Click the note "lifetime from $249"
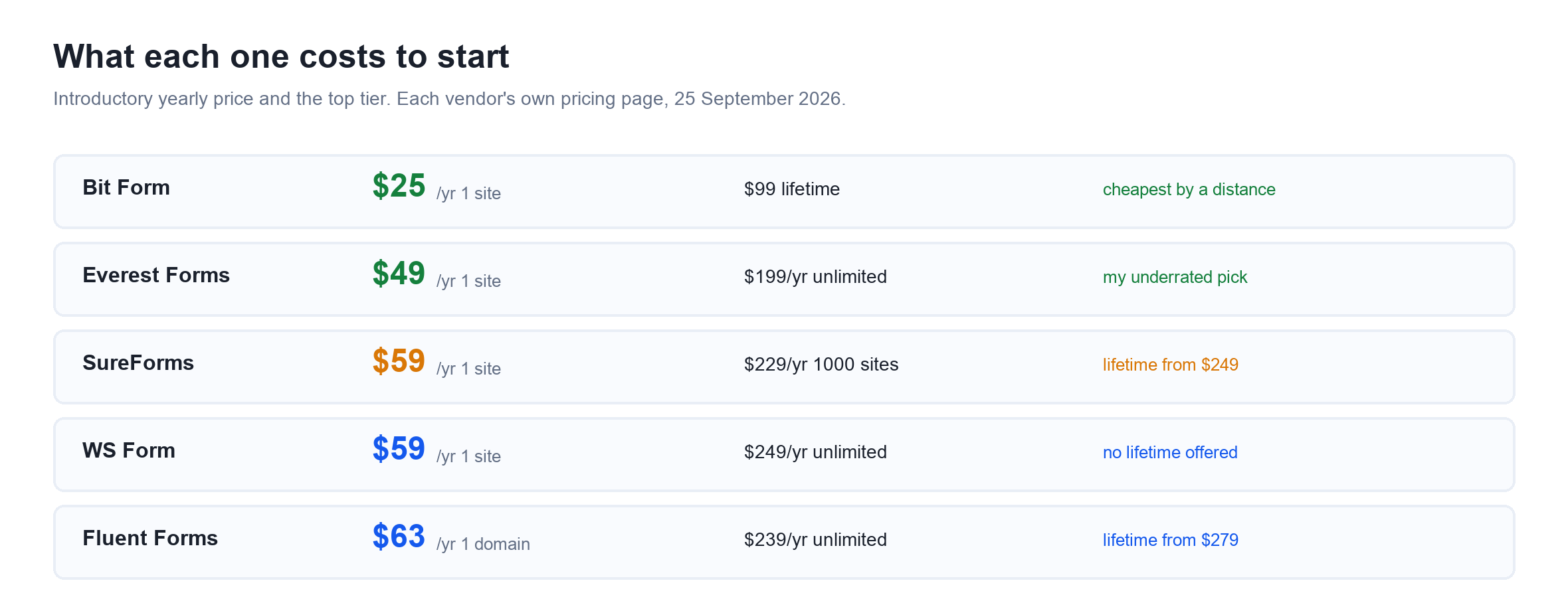Image resolution: width=1568 pixels, height=611 pixels. pyautogui.click(x=1171, y=365)
